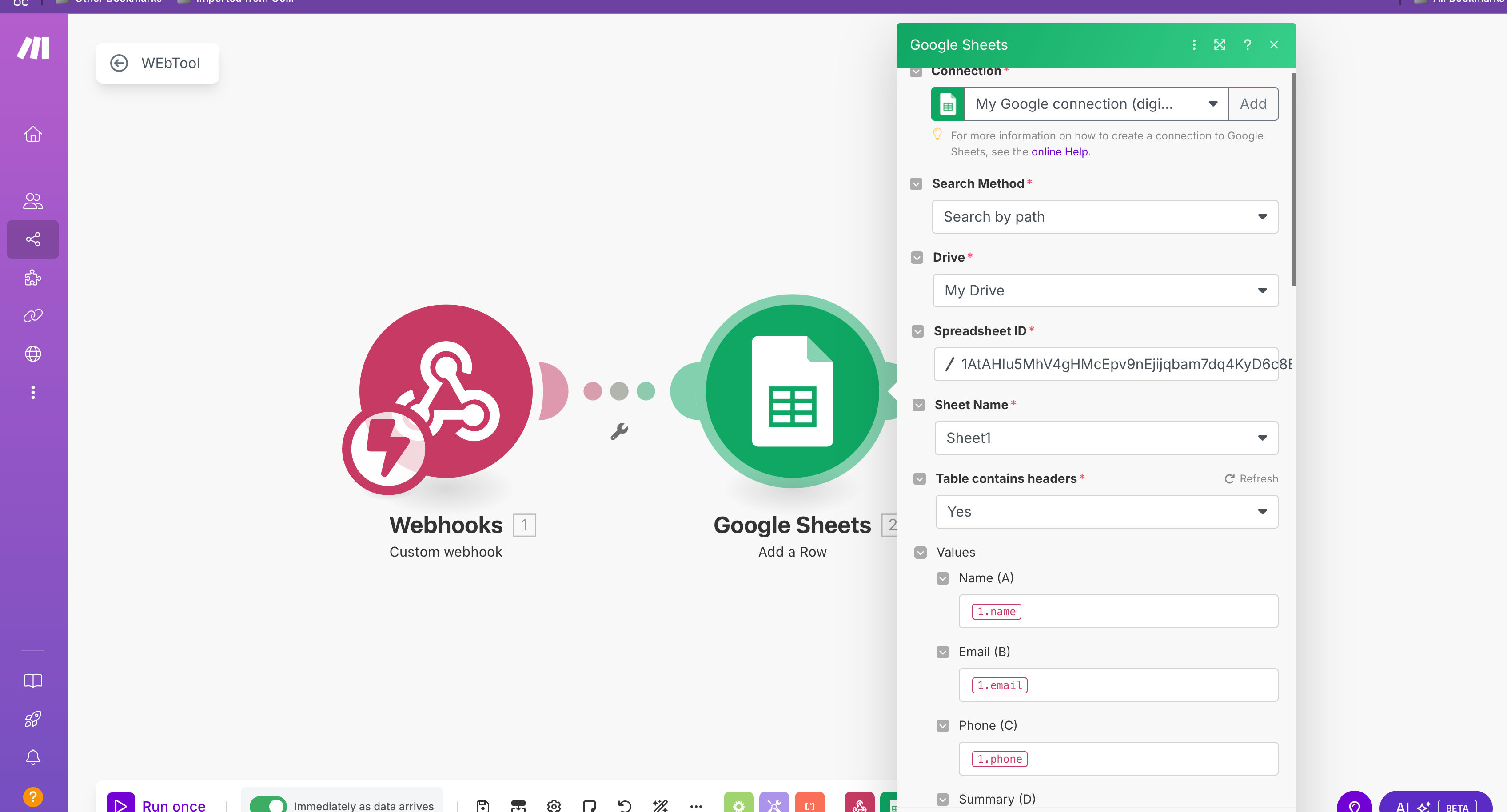
Task: Expand Google Sheets panel to fullscreen
Action: (x=1220, y=45)
